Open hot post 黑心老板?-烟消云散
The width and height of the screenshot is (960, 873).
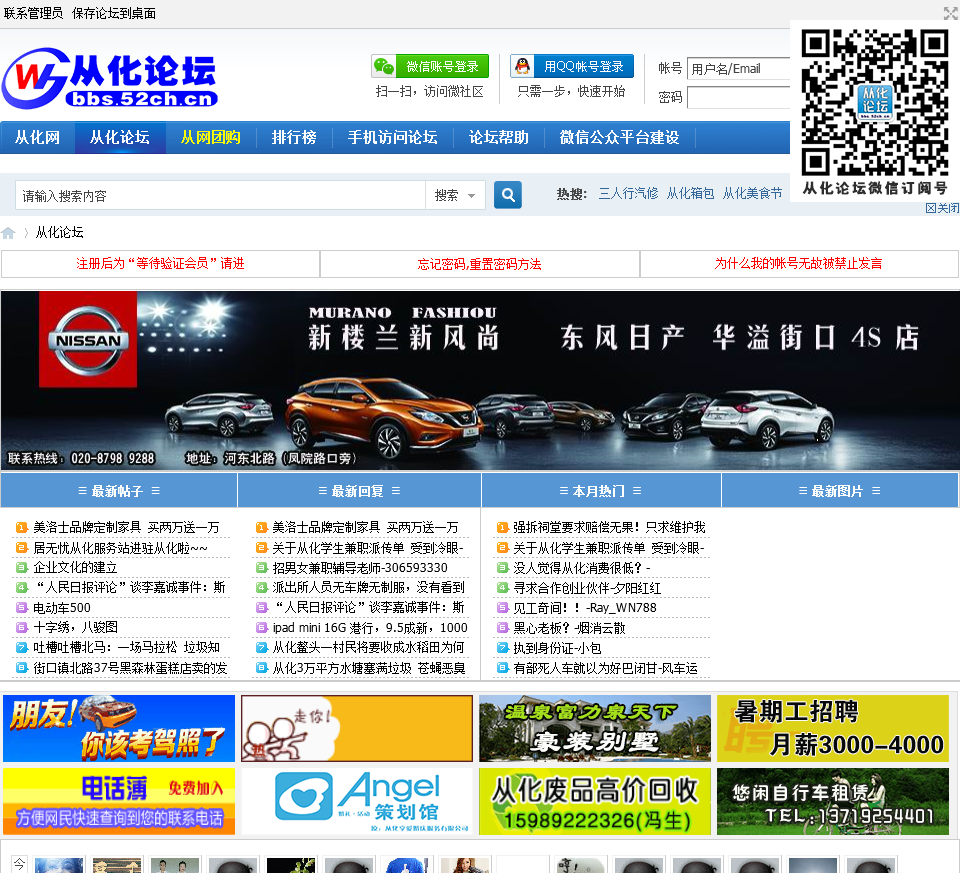(569, 628)
